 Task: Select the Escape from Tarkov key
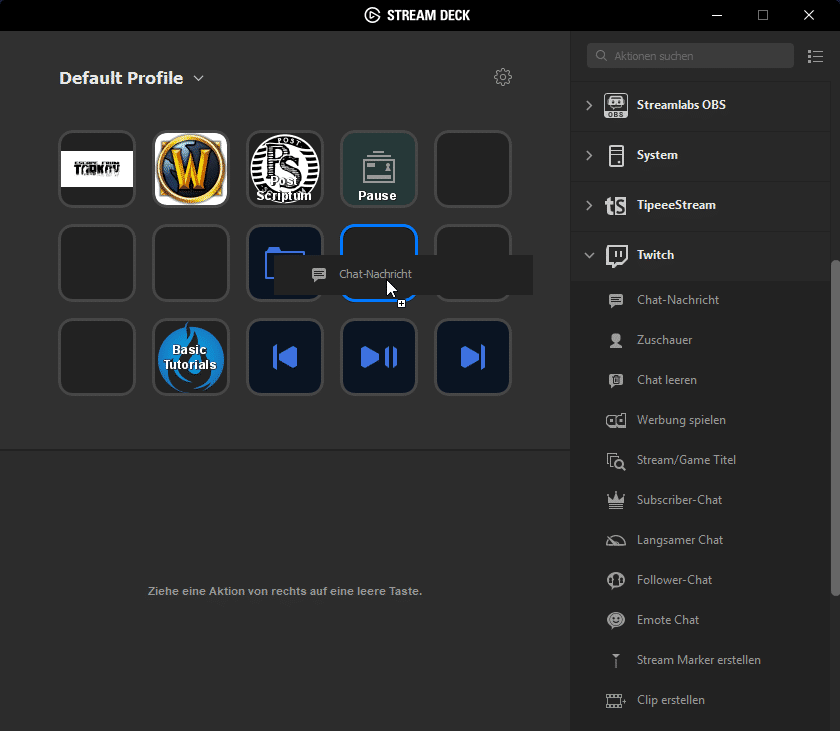[97, 169]
